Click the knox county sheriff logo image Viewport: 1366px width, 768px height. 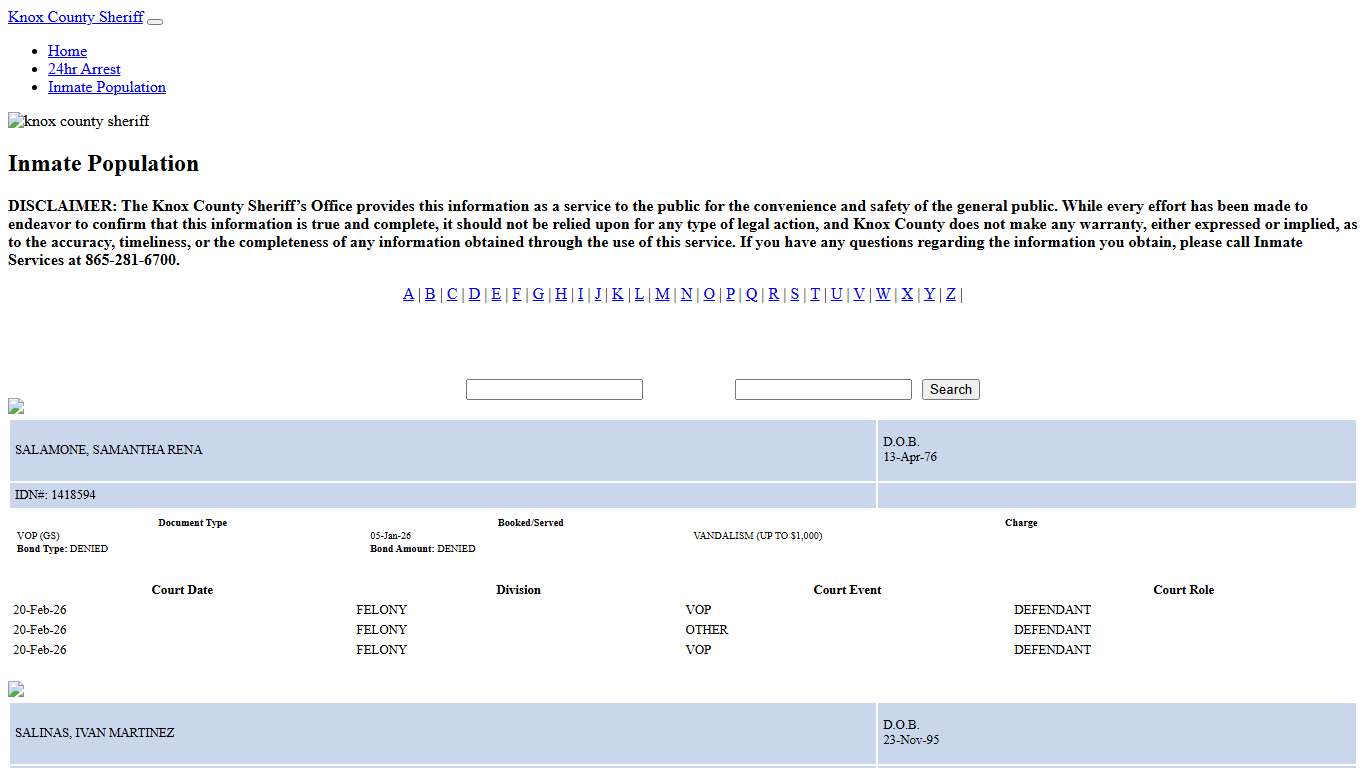pyautogui.click(x=79, y=121)
